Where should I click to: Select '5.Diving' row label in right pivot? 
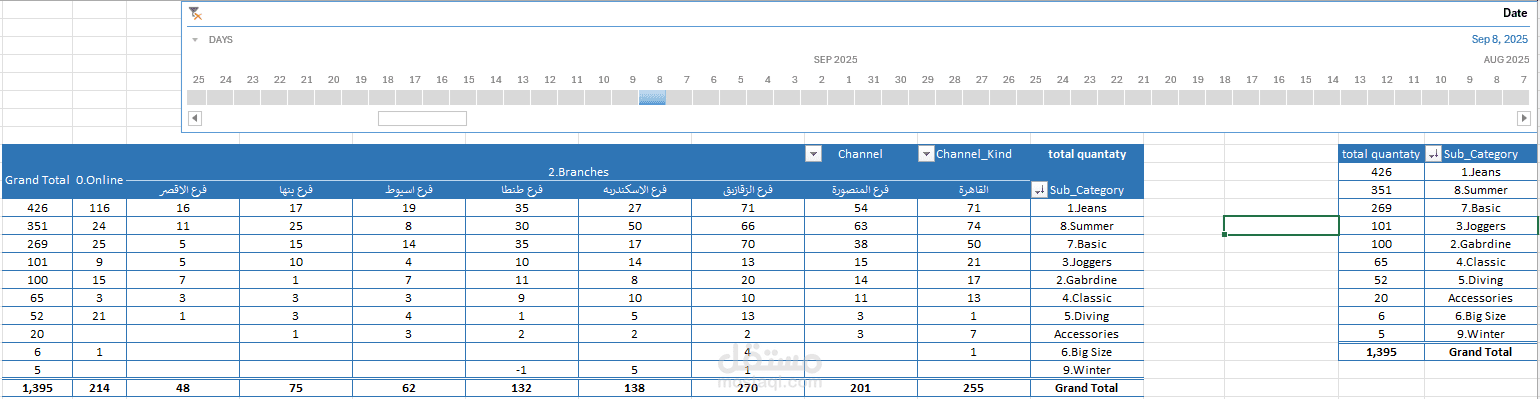1481,280
